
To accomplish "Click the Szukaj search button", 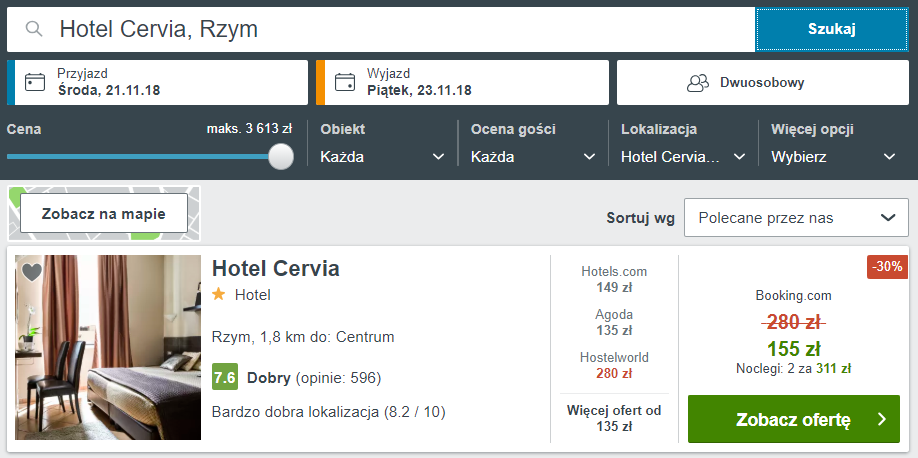I will [x=832, y=29].
